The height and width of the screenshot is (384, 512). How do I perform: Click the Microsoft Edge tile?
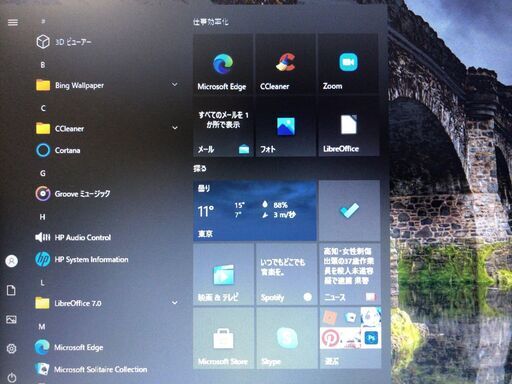pos(223,63)
